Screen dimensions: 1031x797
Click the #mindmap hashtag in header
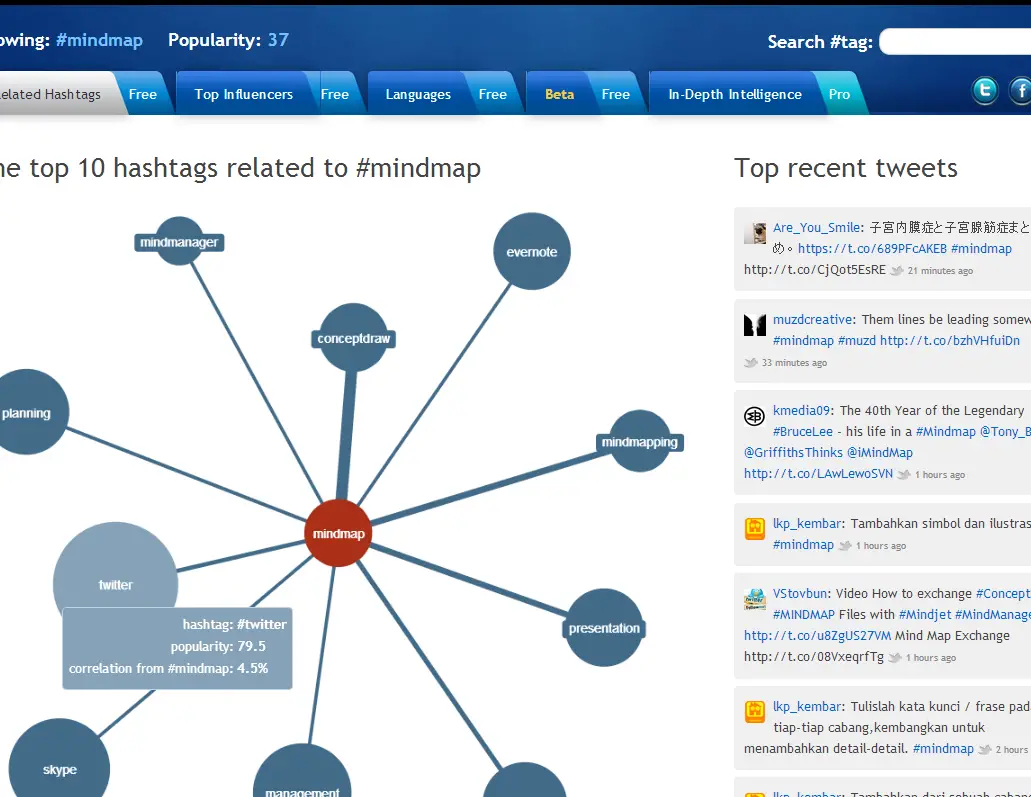click(x=99, y=40)
